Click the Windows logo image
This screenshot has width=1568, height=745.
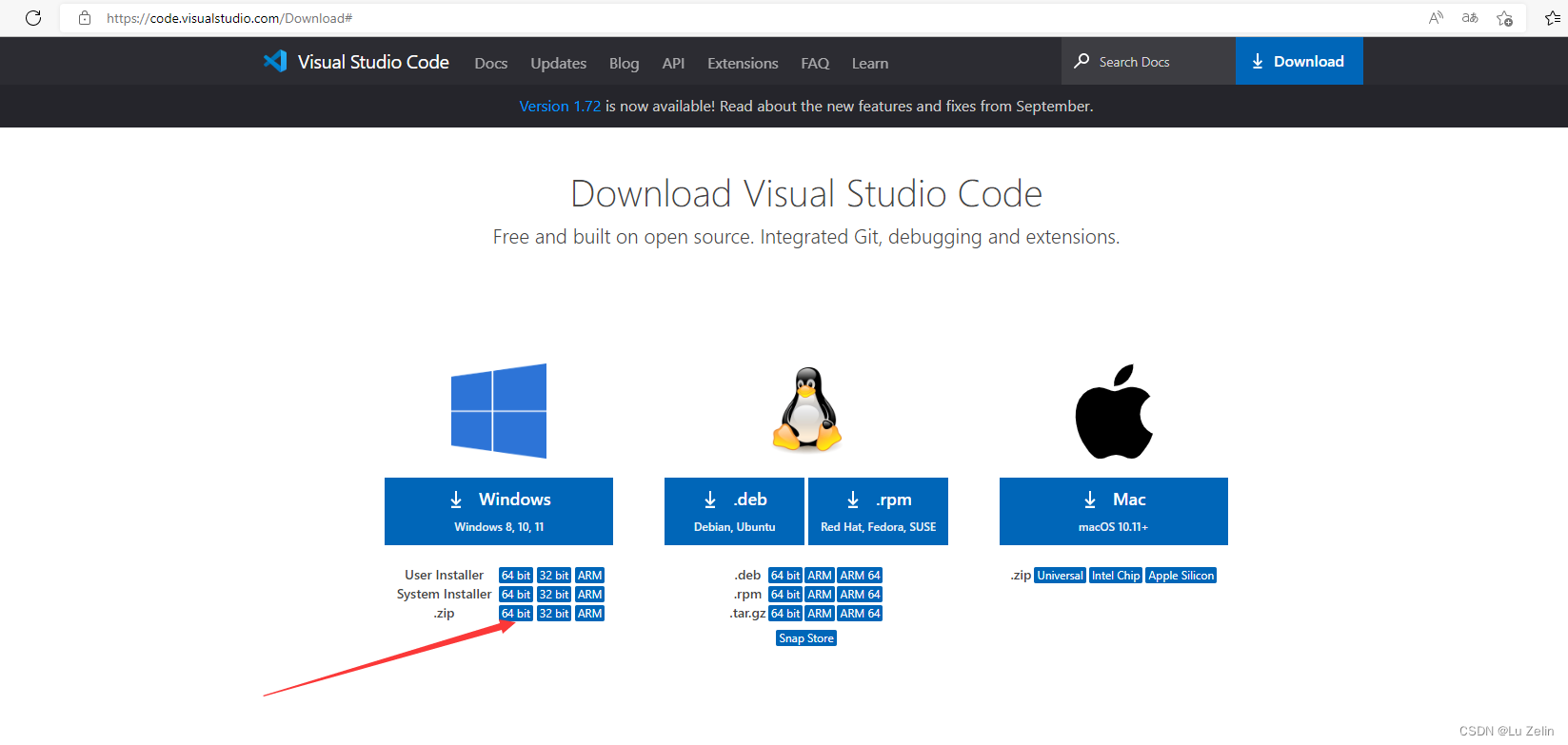[499, 411]
